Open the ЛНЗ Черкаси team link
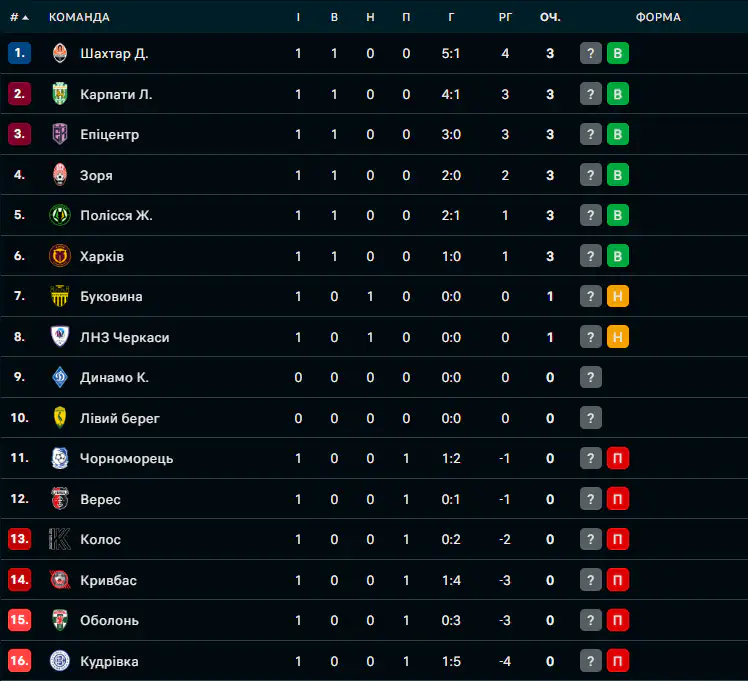 pos(125,337)
